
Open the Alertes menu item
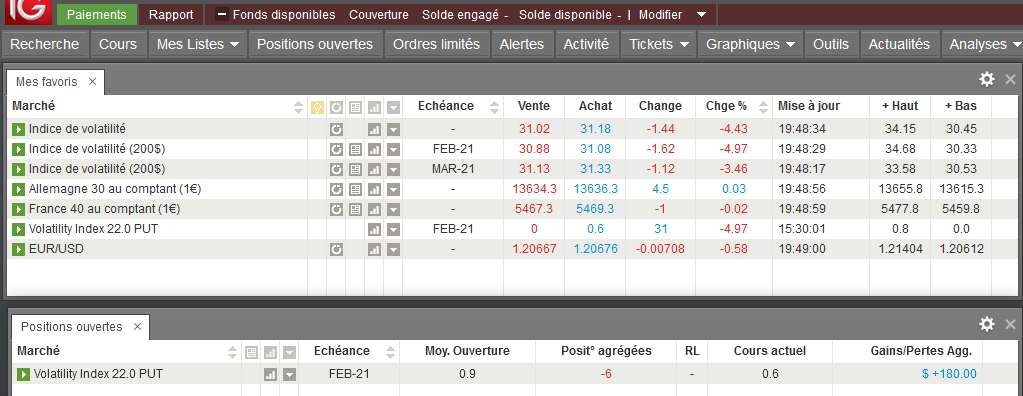pos(521,44)
